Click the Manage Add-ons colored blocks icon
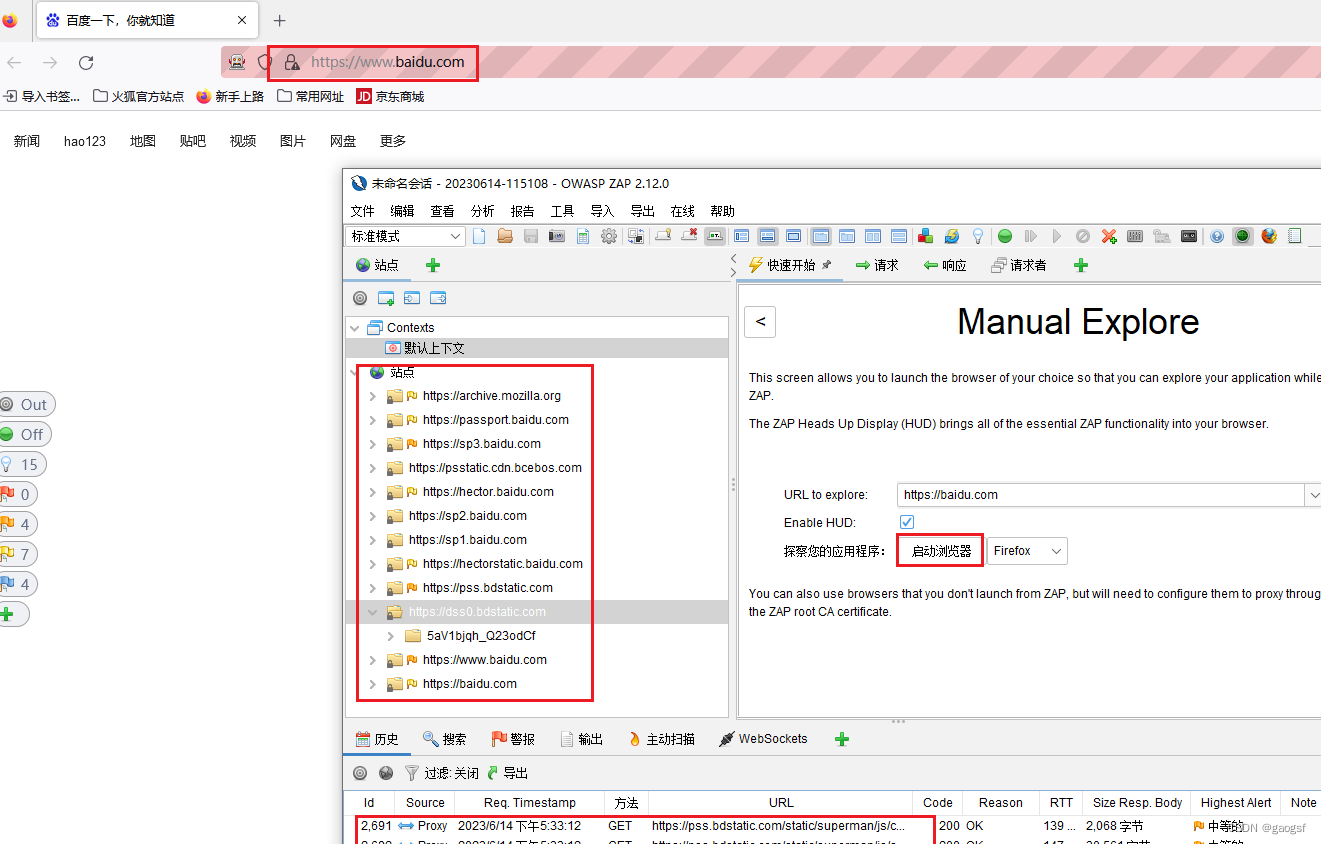This screenshot has height=844, width=1321. click(925, 236)
